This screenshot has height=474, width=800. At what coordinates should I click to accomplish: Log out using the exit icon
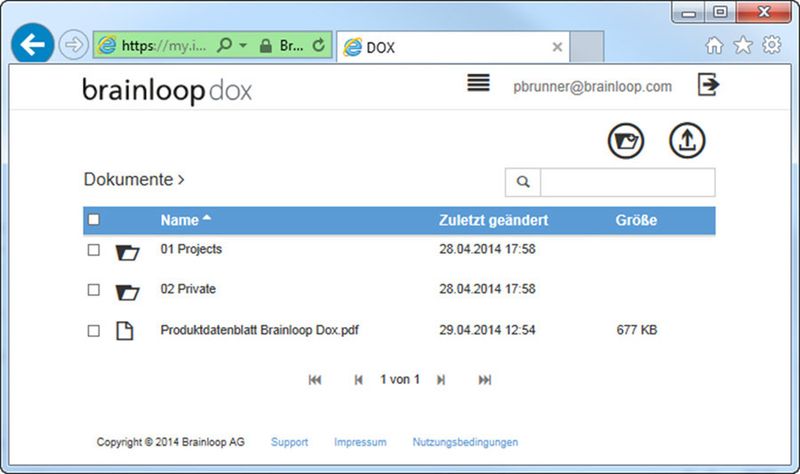[x=708, y=84]
